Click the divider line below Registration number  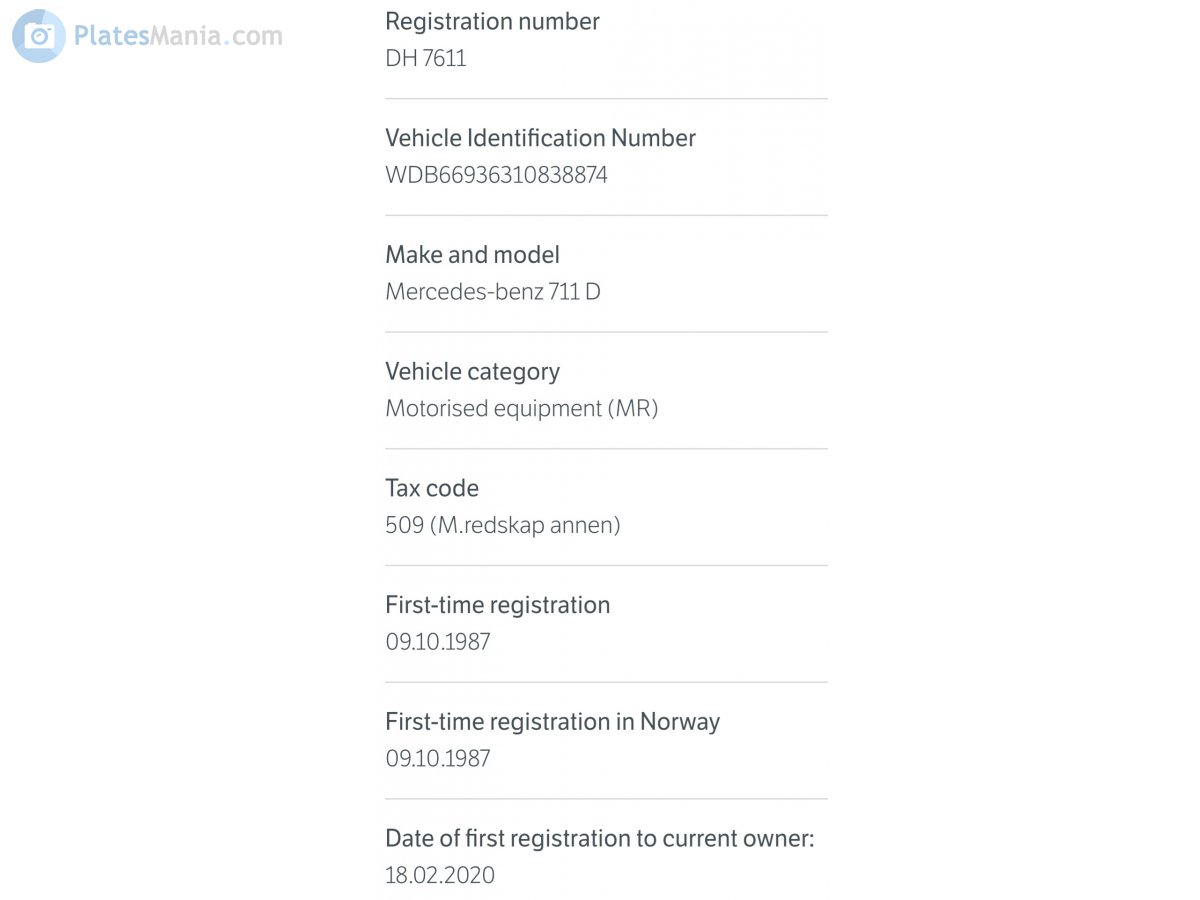(606, 99)
